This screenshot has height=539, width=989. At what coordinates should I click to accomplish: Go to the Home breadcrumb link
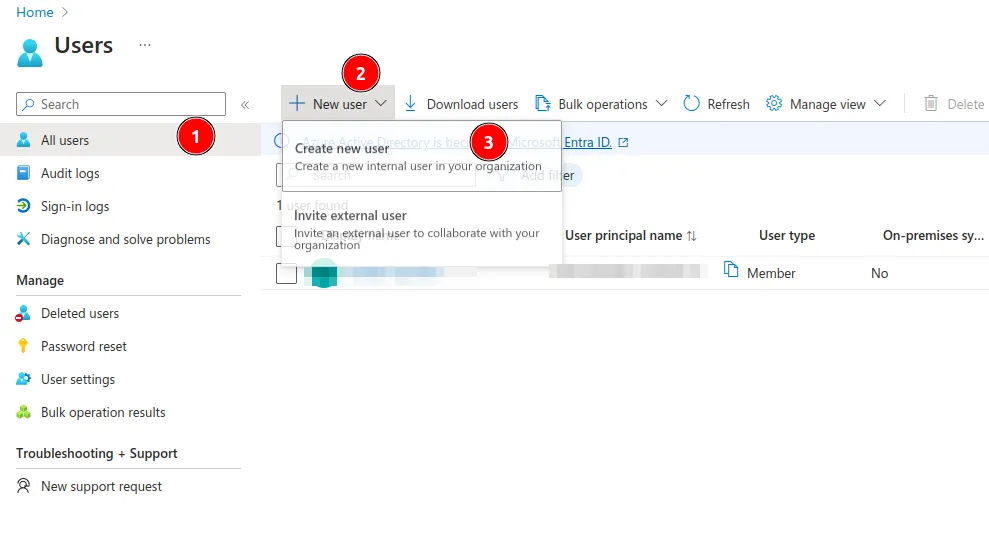pyautogui.click(x=35, y=12)
